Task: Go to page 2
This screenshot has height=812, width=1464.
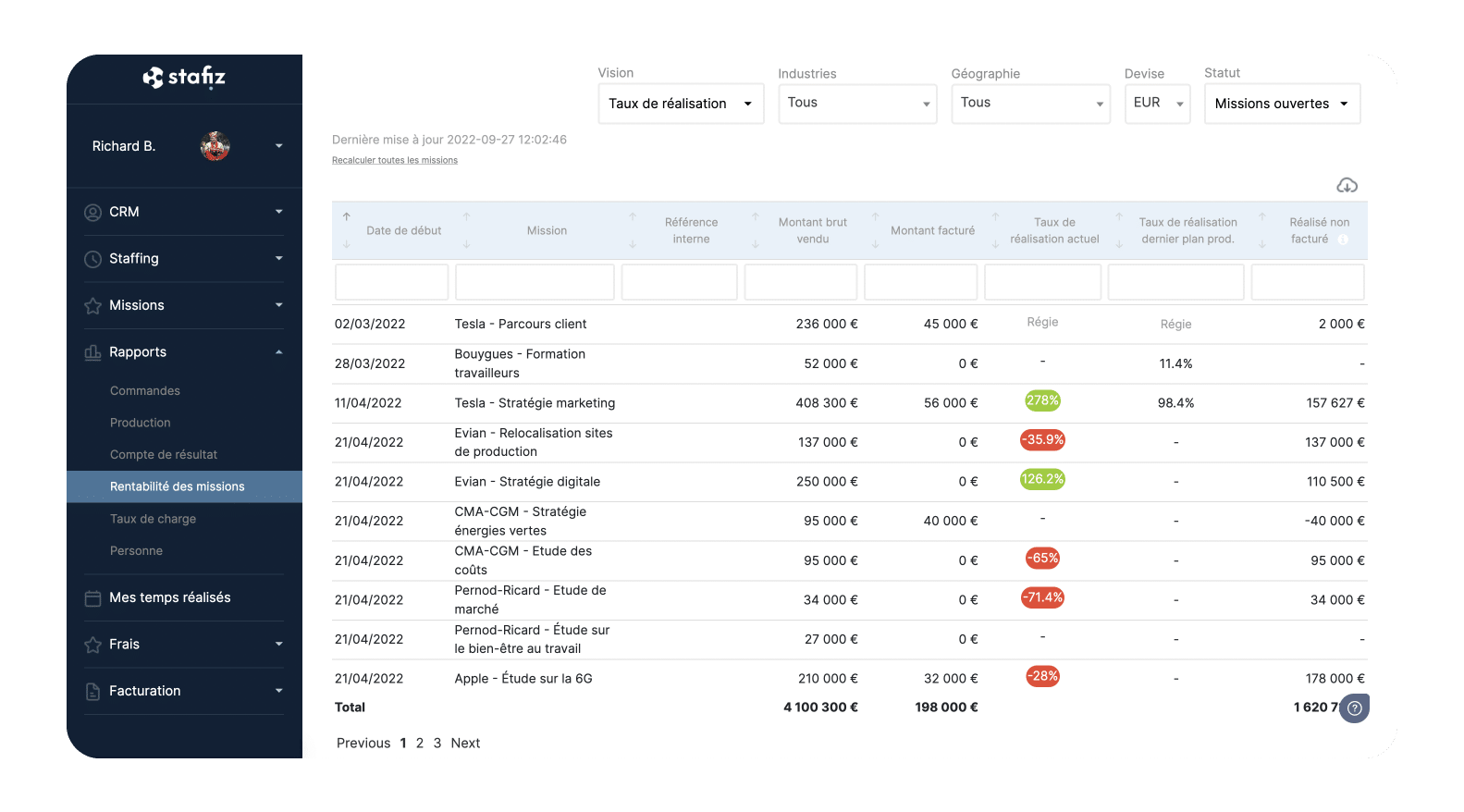Action: (420, 744)
